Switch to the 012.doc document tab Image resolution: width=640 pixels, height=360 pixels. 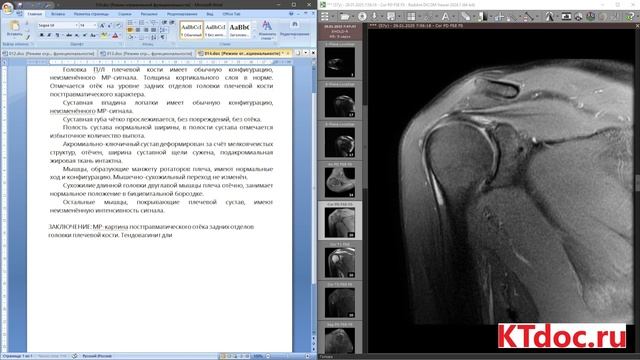[x=49, y=53]
